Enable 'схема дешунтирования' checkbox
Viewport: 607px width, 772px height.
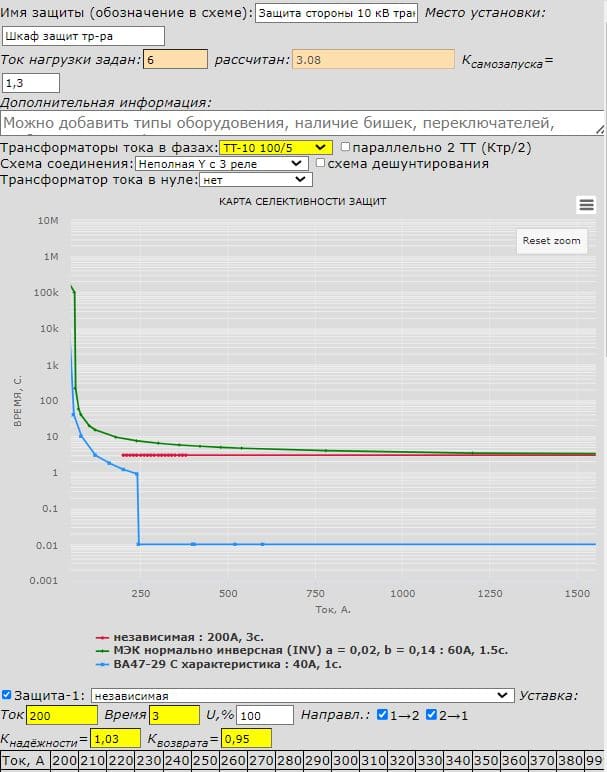click(x=321, y=163)
